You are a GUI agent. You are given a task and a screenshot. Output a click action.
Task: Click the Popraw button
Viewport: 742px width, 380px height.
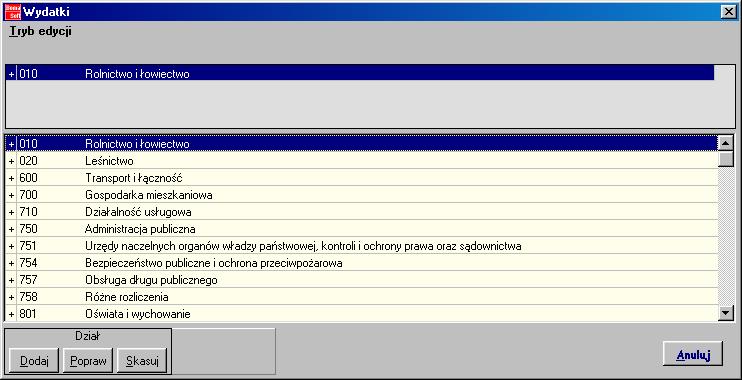[x=88, y=361]
